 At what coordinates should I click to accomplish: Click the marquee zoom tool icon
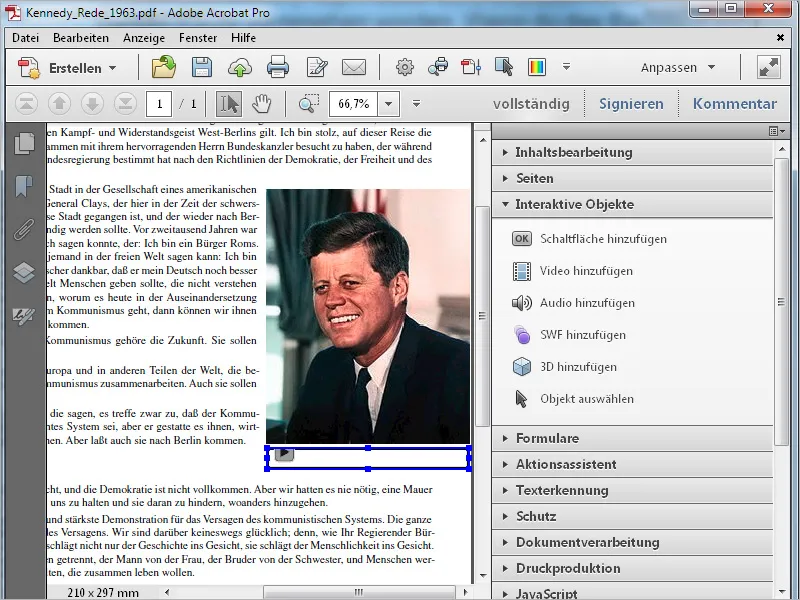tap(309, 104)
